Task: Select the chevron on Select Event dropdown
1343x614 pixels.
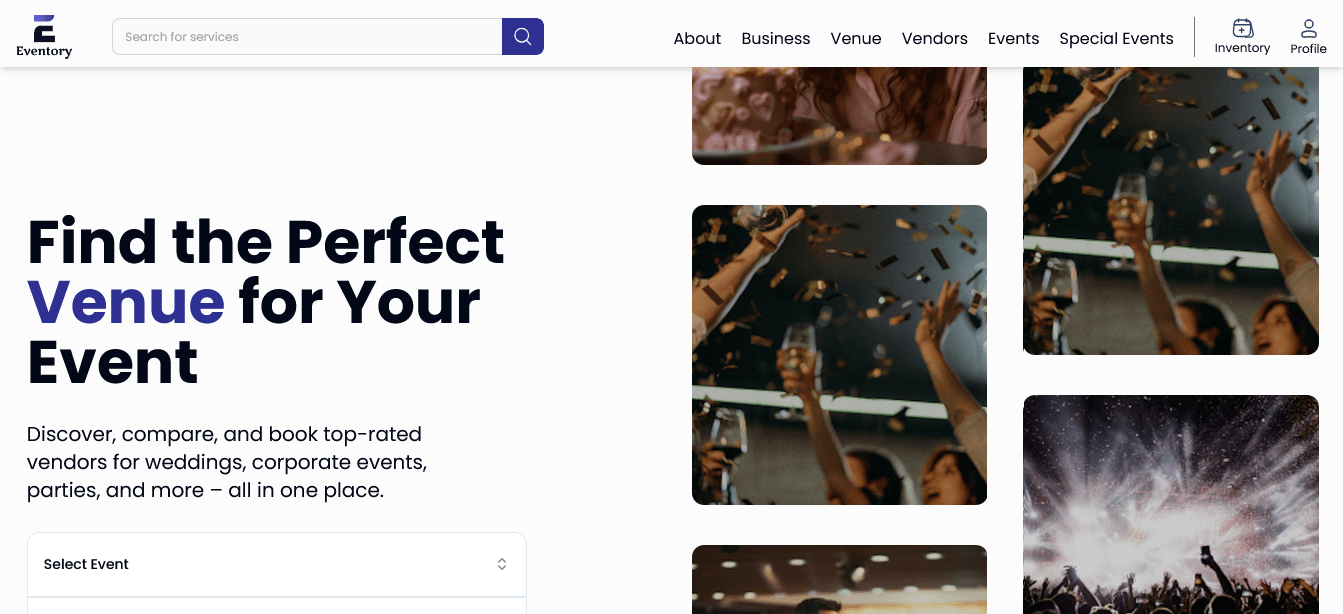Action: (502, 563)
